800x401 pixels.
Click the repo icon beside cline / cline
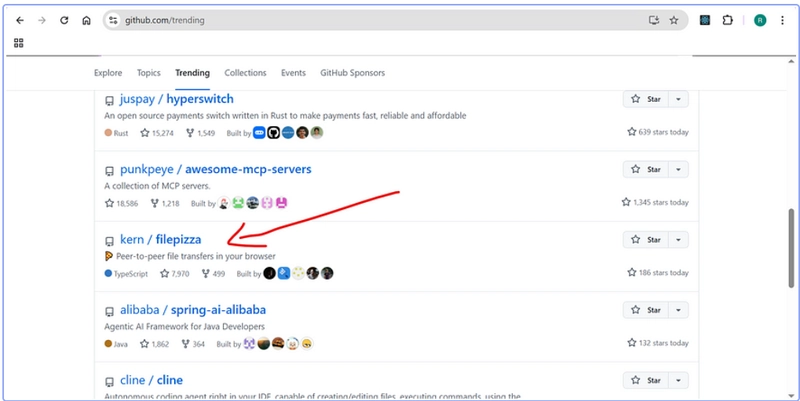pyautogui.click(x=109, y=382)
